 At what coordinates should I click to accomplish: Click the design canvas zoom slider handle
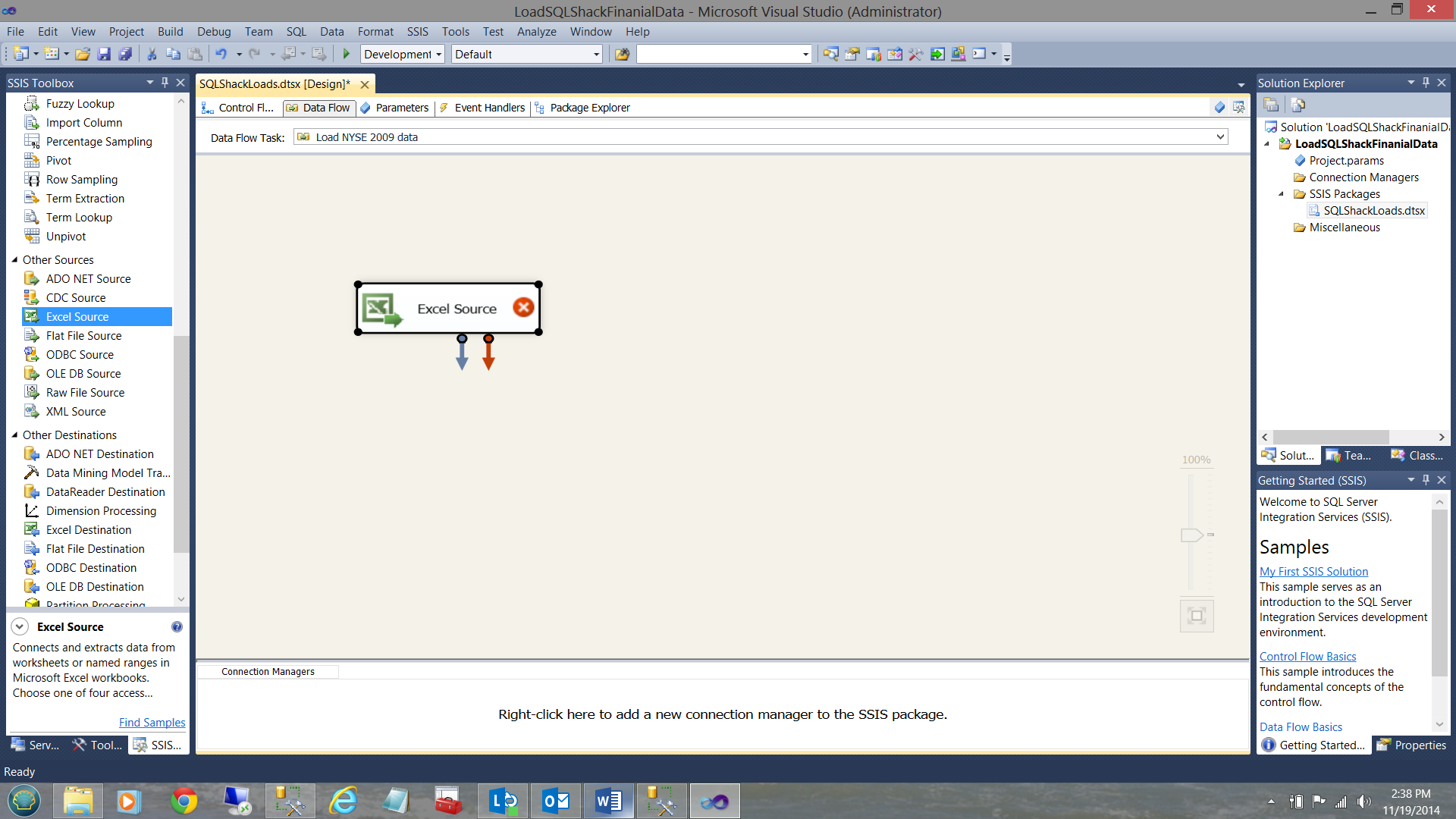tap(1191, 535)
